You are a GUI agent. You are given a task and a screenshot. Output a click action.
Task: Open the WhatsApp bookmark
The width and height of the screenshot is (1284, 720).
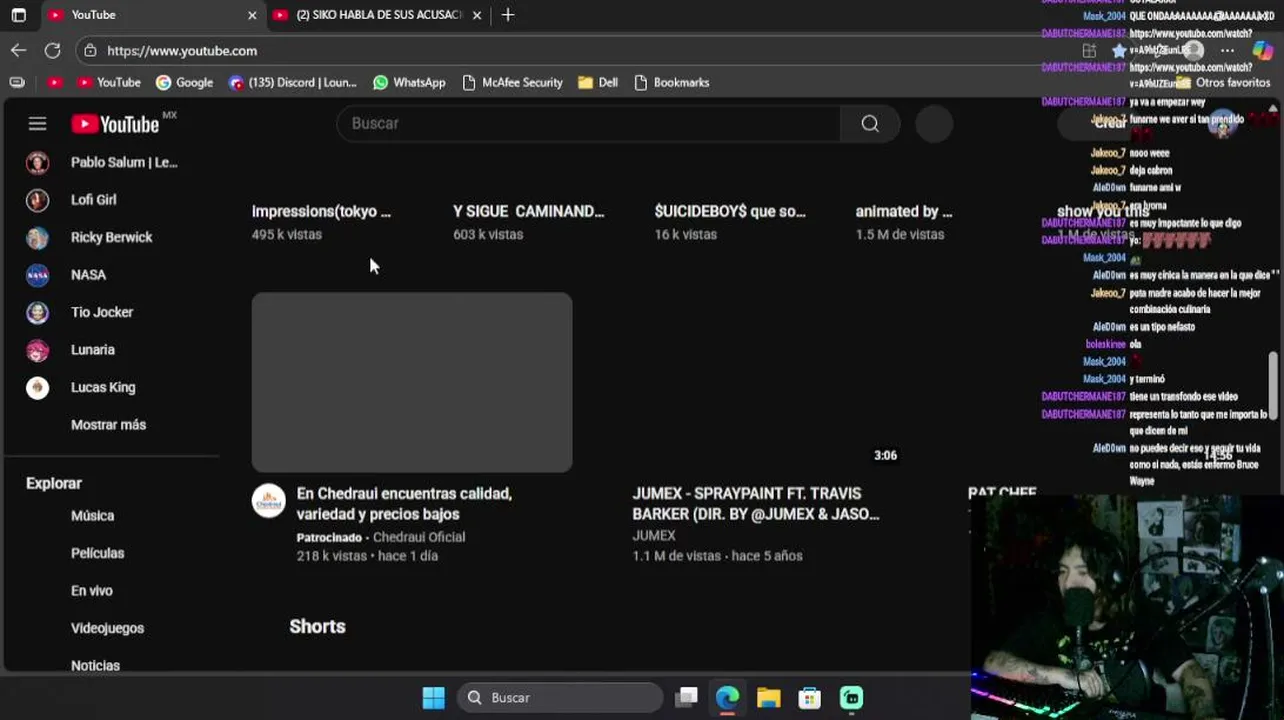point(409,82)
